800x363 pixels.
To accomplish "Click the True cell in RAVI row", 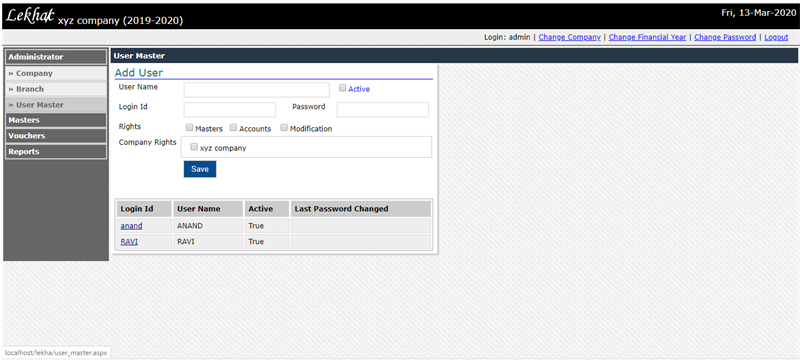I will click(x=267, y=241).
